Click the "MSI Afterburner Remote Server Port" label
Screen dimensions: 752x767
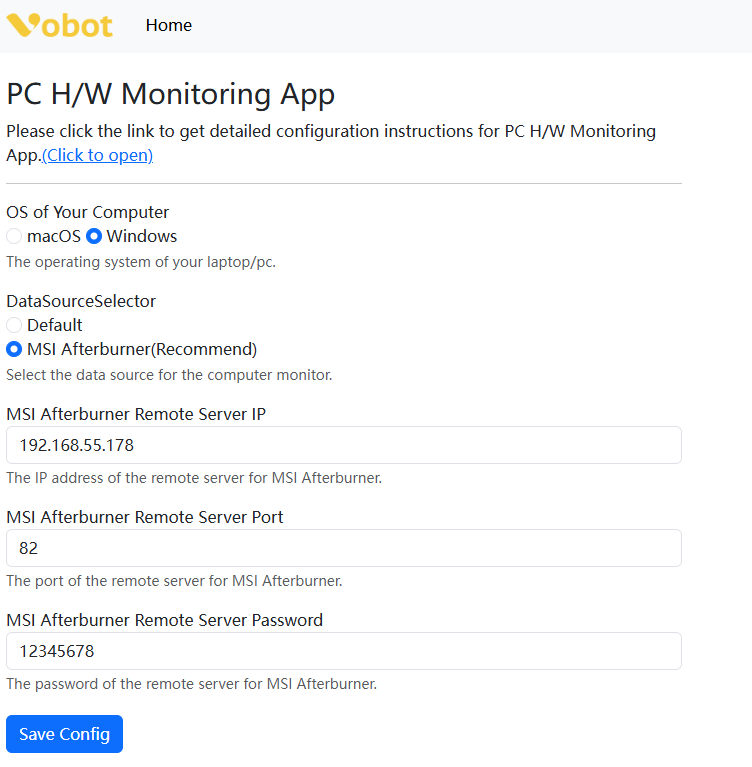(145, 517)
